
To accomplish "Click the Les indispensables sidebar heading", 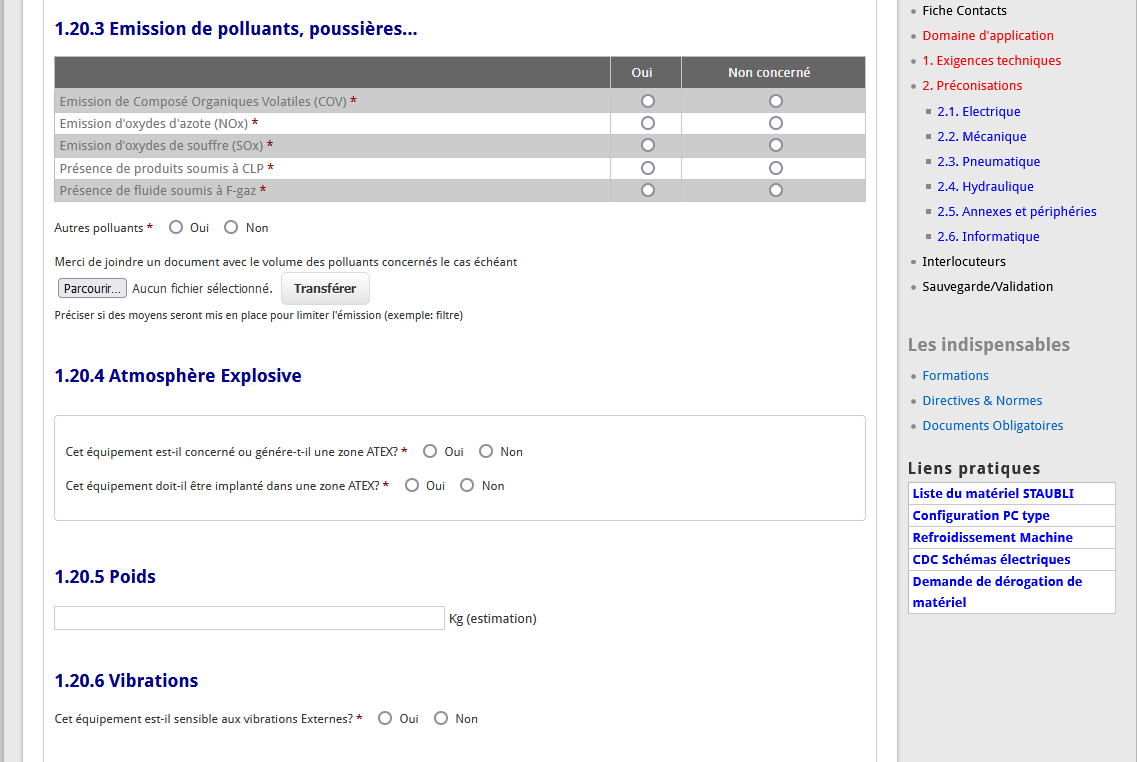I will [x=988, y=344].
